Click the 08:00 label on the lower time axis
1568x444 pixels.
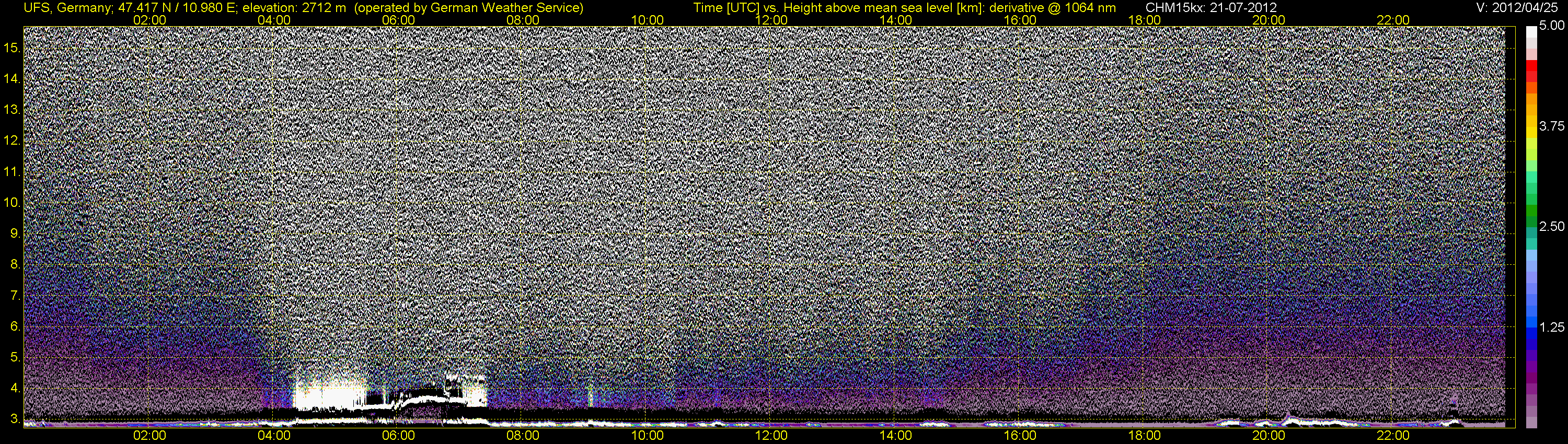point(523,436)
